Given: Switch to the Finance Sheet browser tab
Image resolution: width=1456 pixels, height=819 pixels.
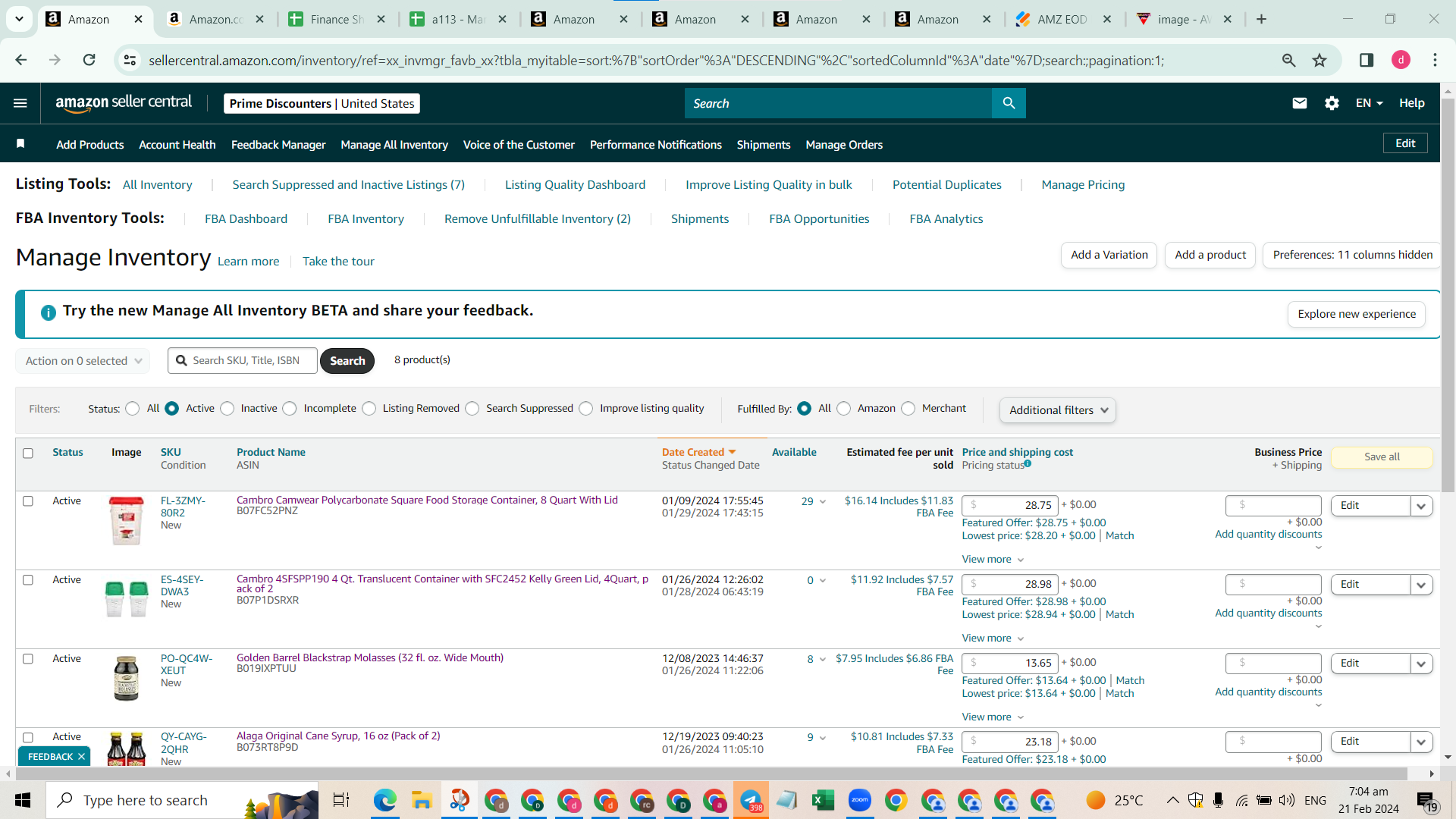Looking at the screenshot, I should tap(337, 19).
